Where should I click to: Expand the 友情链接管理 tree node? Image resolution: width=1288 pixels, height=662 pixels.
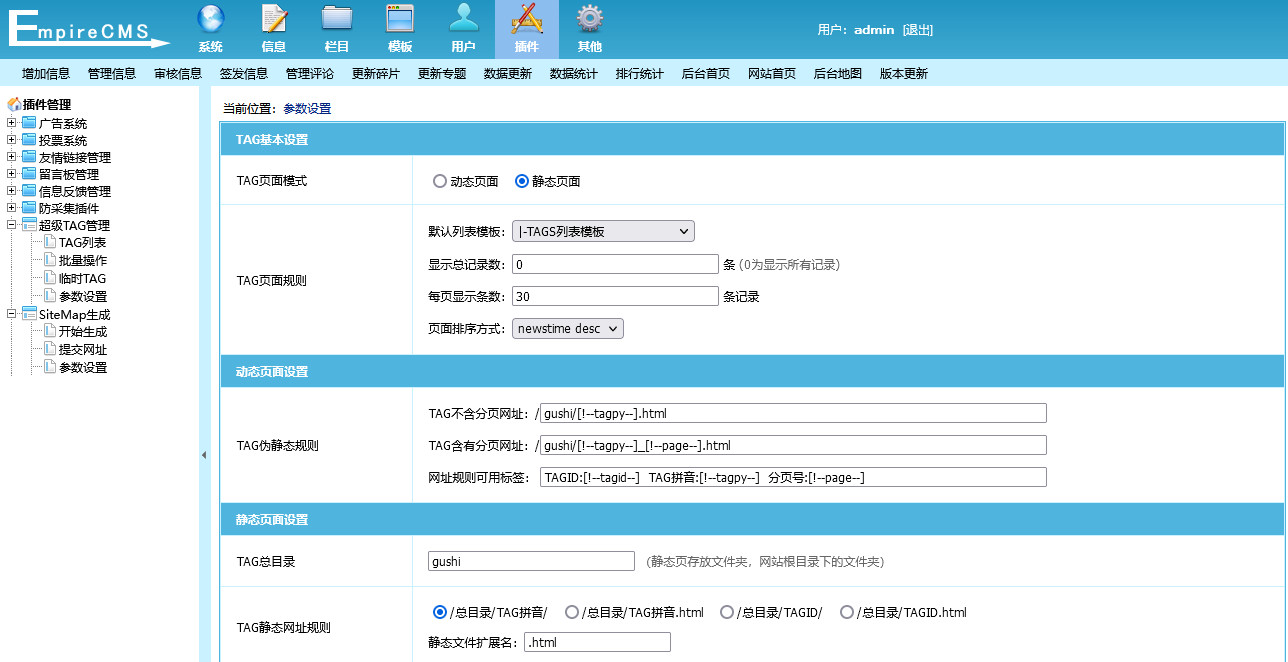(12, 157)
